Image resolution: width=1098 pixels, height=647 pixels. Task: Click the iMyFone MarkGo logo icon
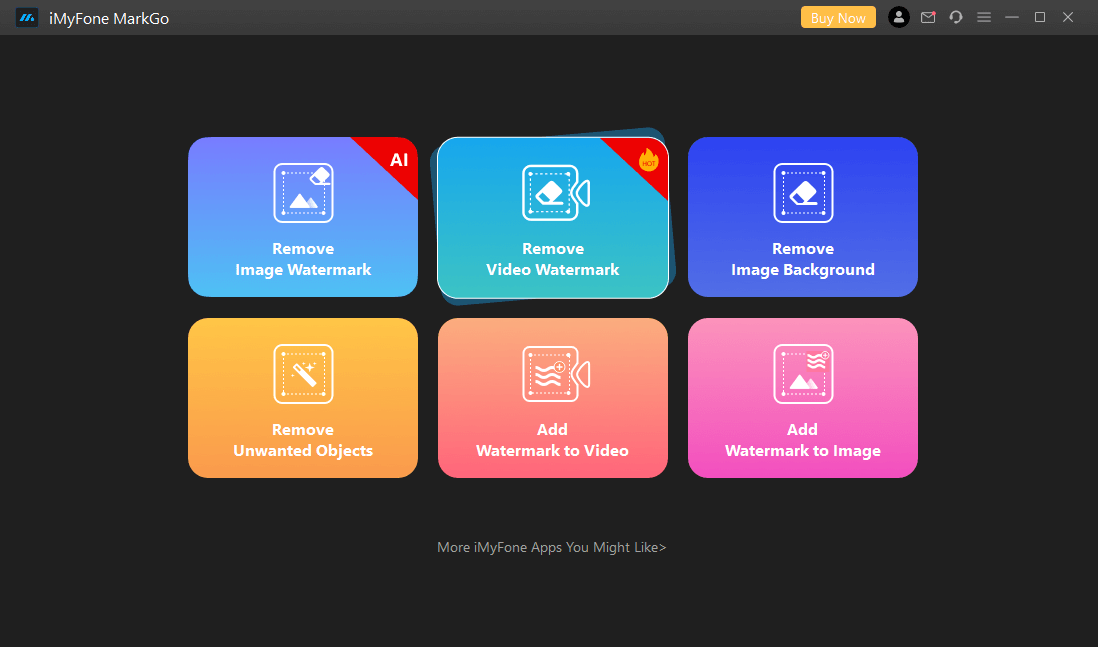click(x=27, y=18)
